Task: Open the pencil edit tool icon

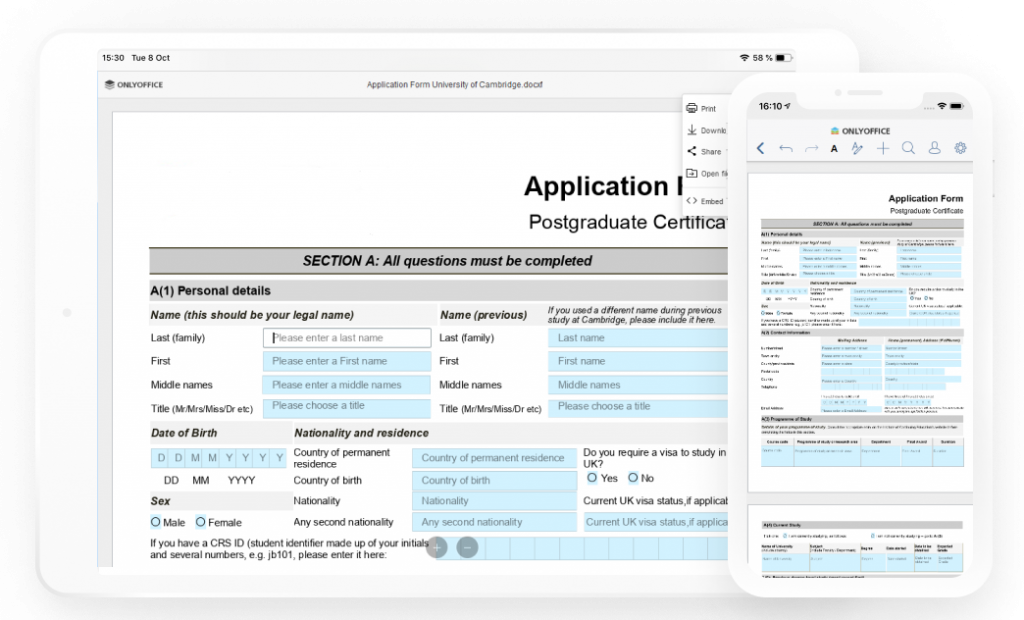Action: click(857, 148)
